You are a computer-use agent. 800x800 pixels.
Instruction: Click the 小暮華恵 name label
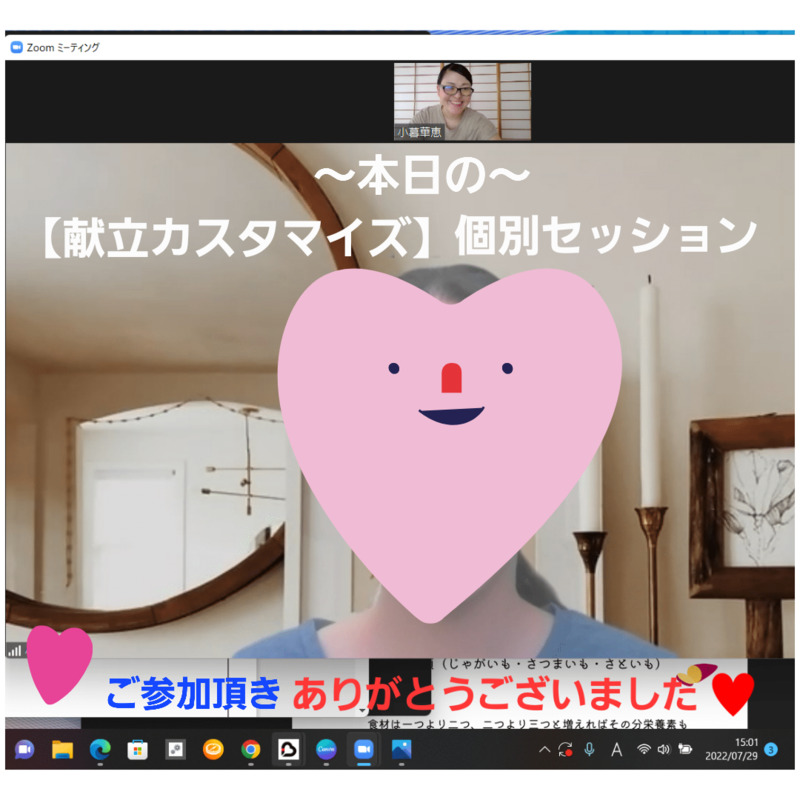coord(419,133)
